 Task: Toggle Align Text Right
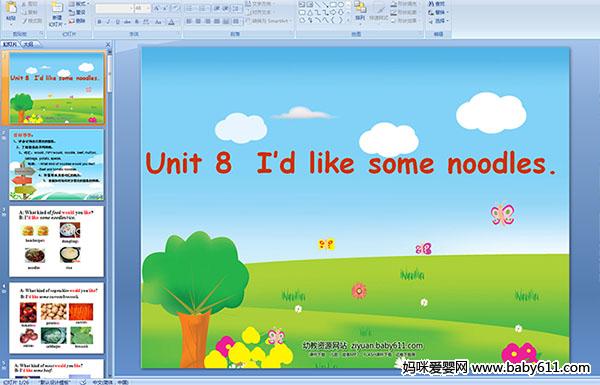(207, 21)
